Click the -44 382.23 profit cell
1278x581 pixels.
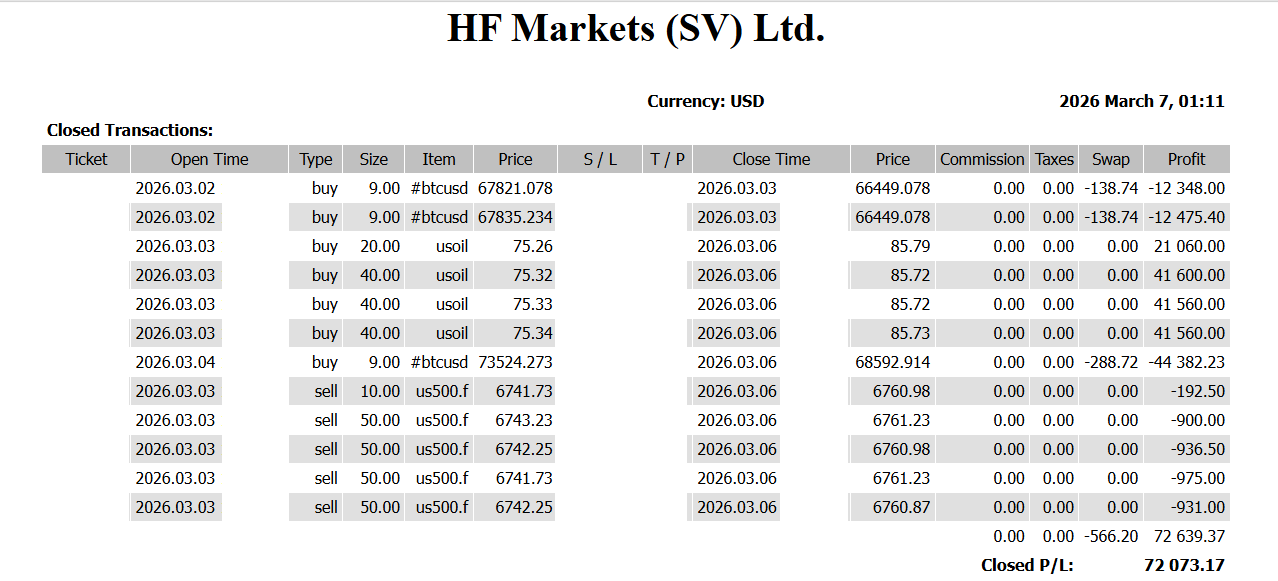click(x=1185, y=362)
